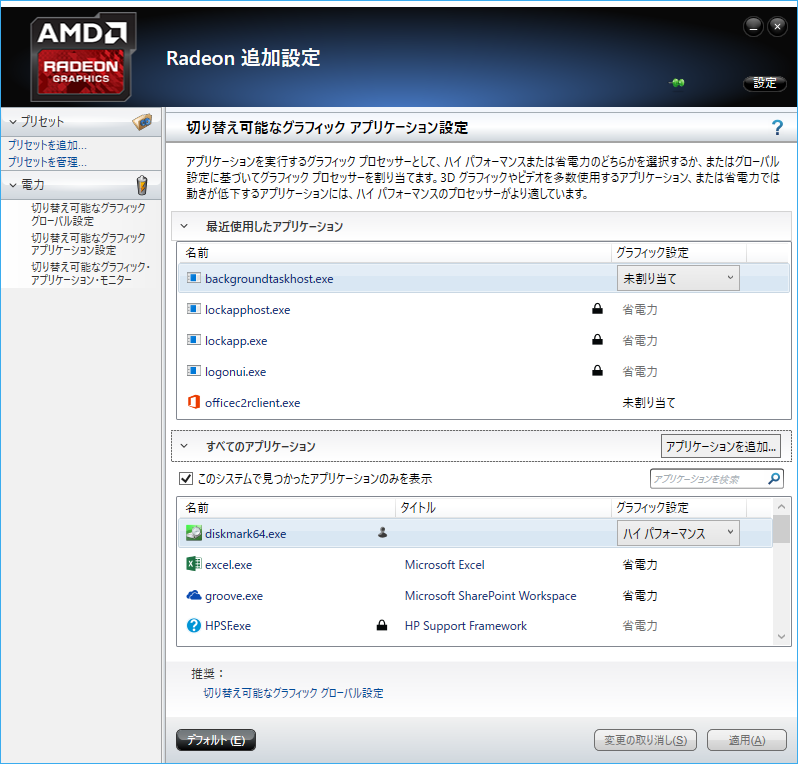Image resolution: width=798 pixels, height=764 pixels.
Task: Click the battery icon beside 電力
Action: click(142, 185)
